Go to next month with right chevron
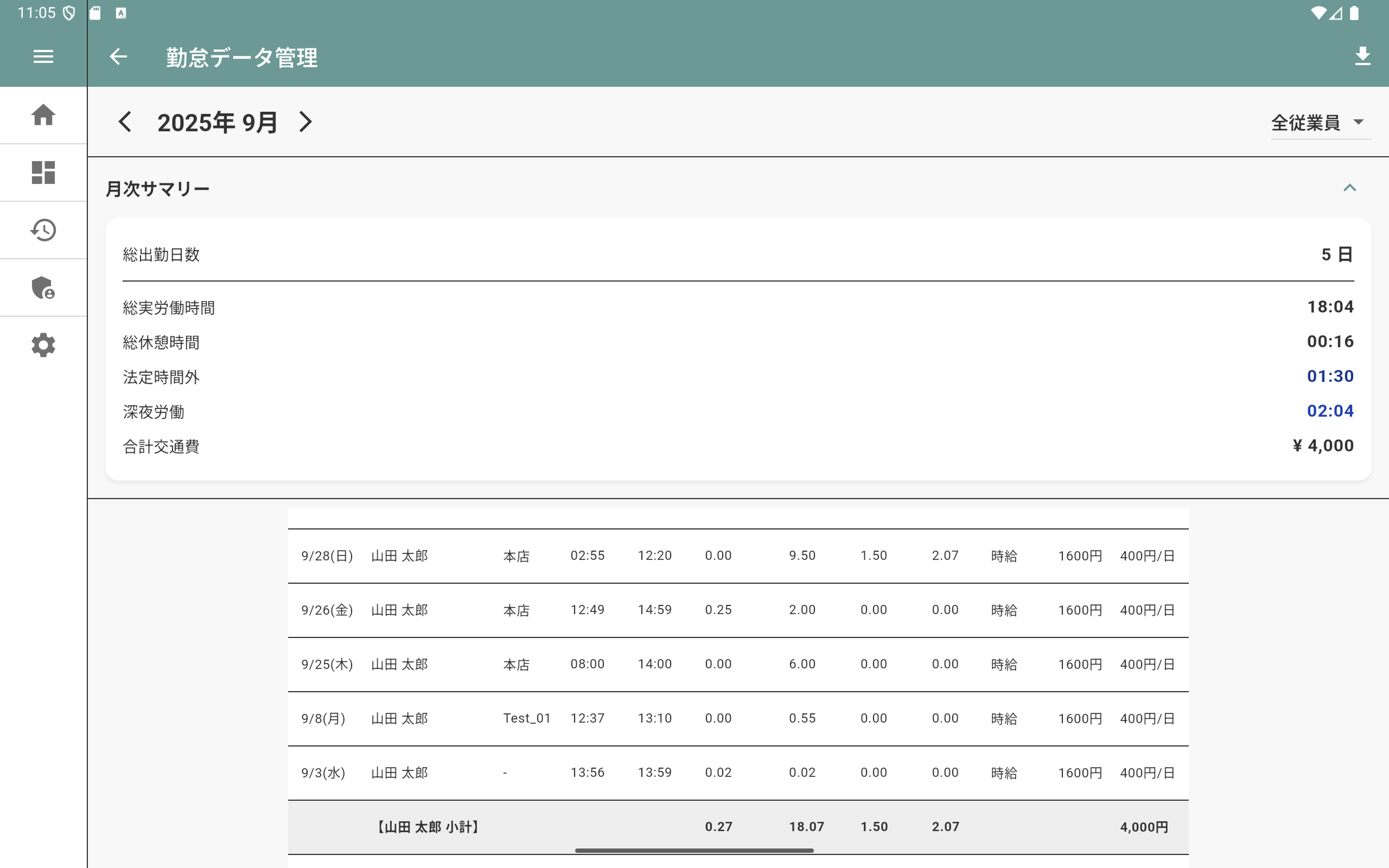This screenshot has width=1389, height=868. [x=305, y=121]
